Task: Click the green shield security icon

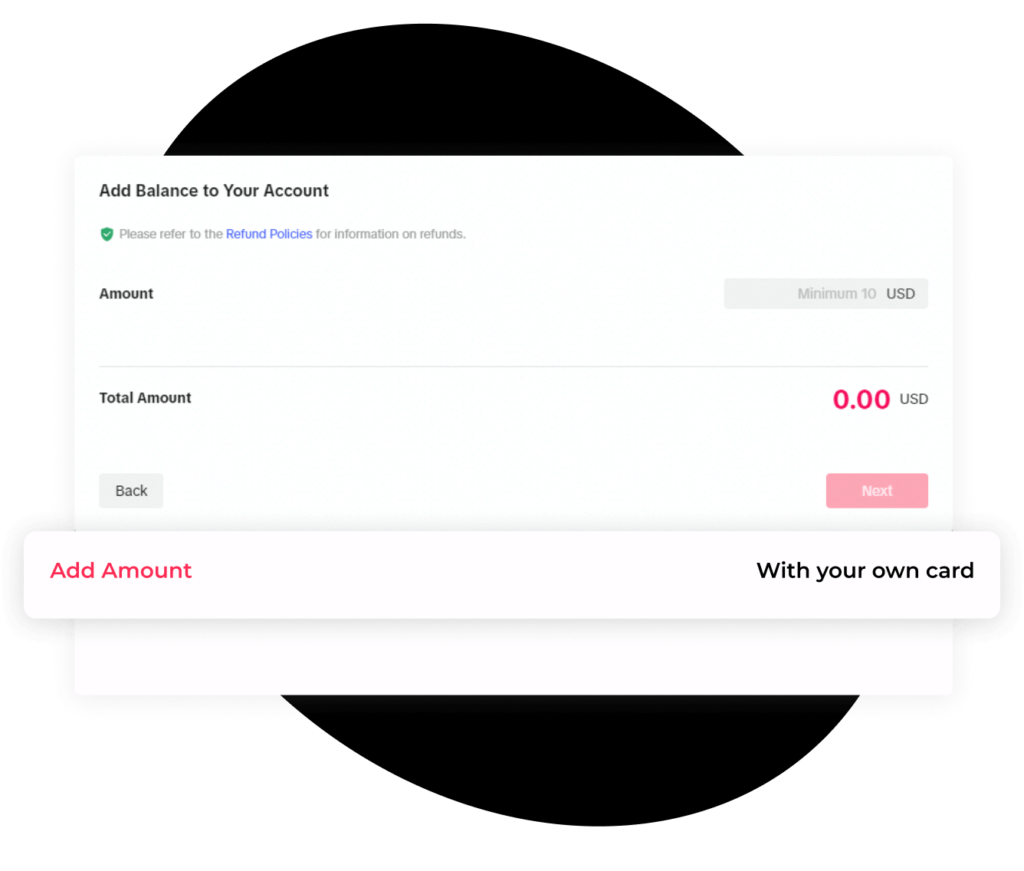Action: (107, 234)
